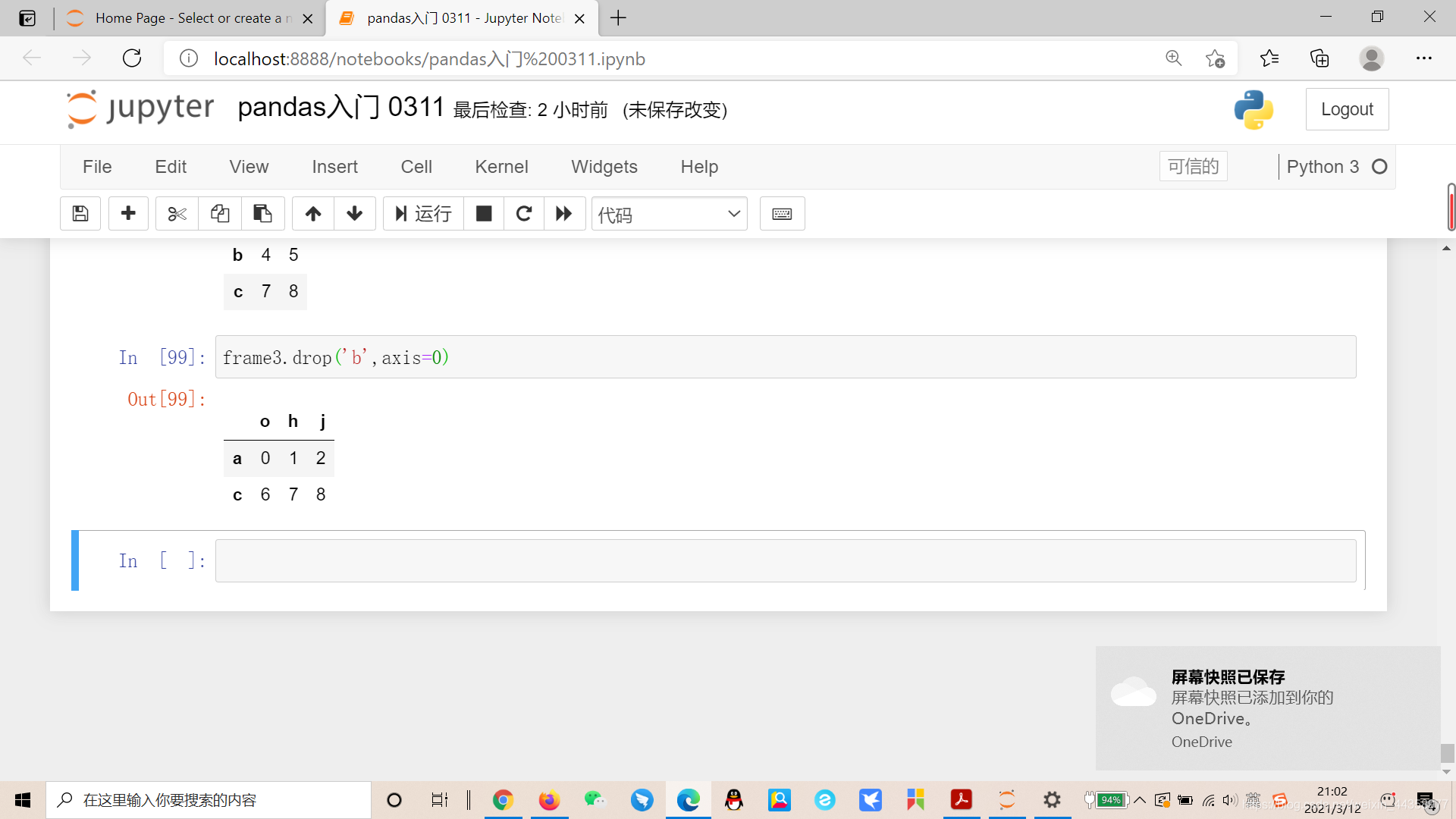Save the notebook via the save icon
This screenshot has width=1456, height=819.
(80, 213)
